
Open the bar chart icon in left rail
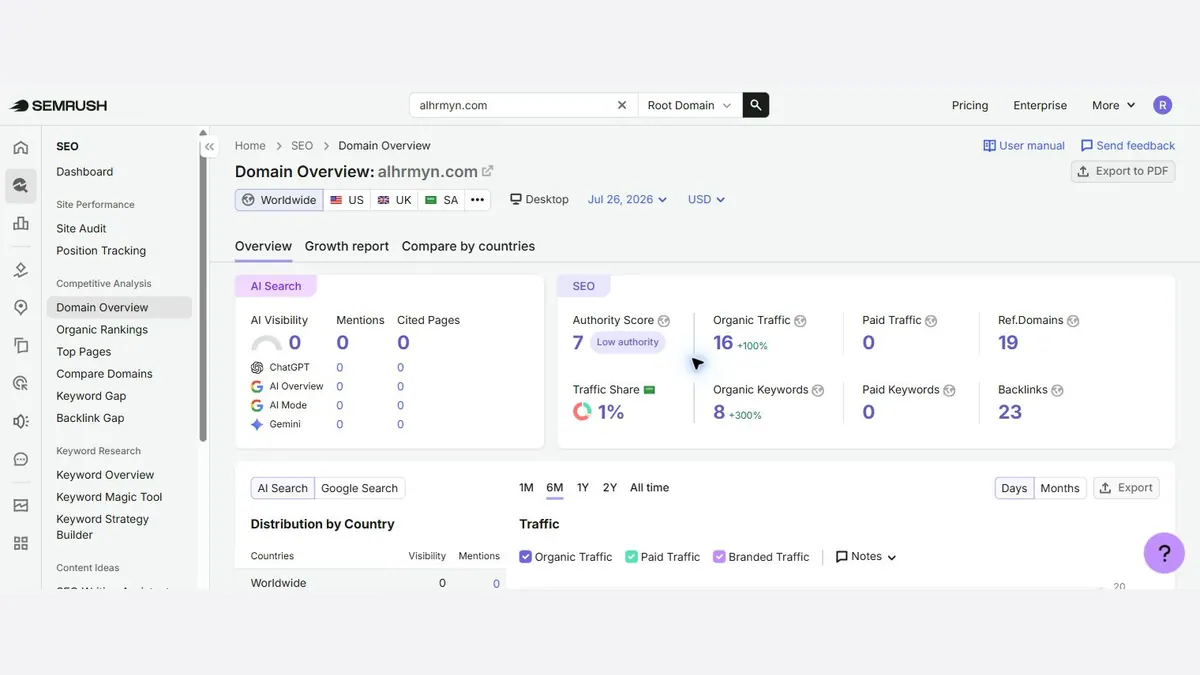[21, 223]
